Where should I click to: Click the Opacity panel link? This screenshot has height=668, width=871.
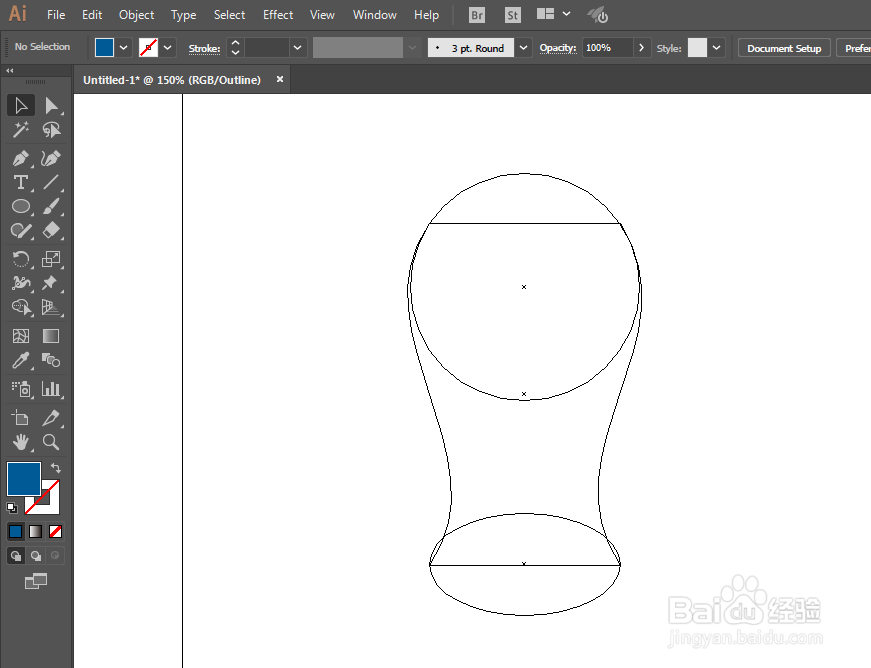[x=558, y=48]
